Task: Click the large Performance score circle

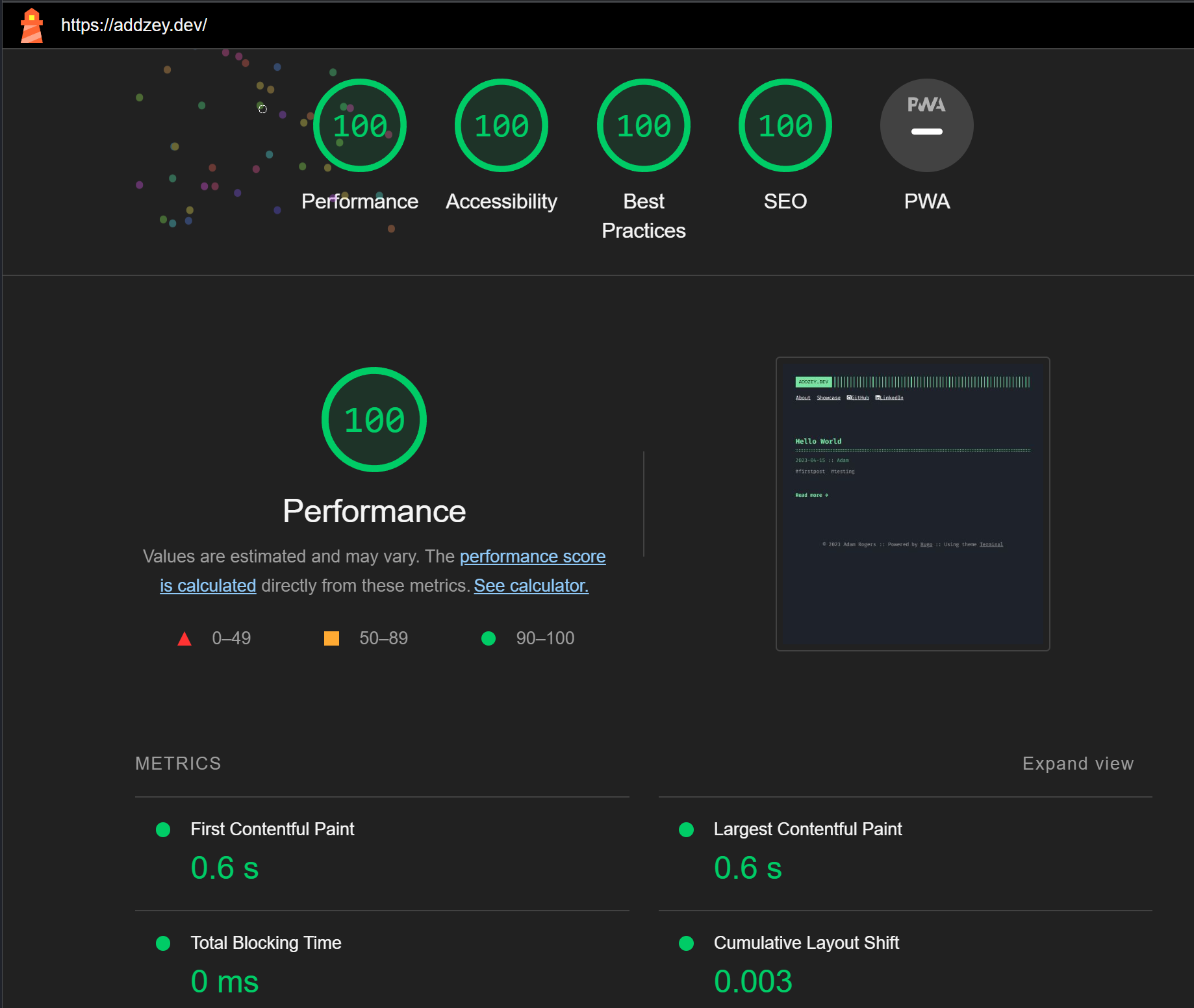Action: [374, 420]
